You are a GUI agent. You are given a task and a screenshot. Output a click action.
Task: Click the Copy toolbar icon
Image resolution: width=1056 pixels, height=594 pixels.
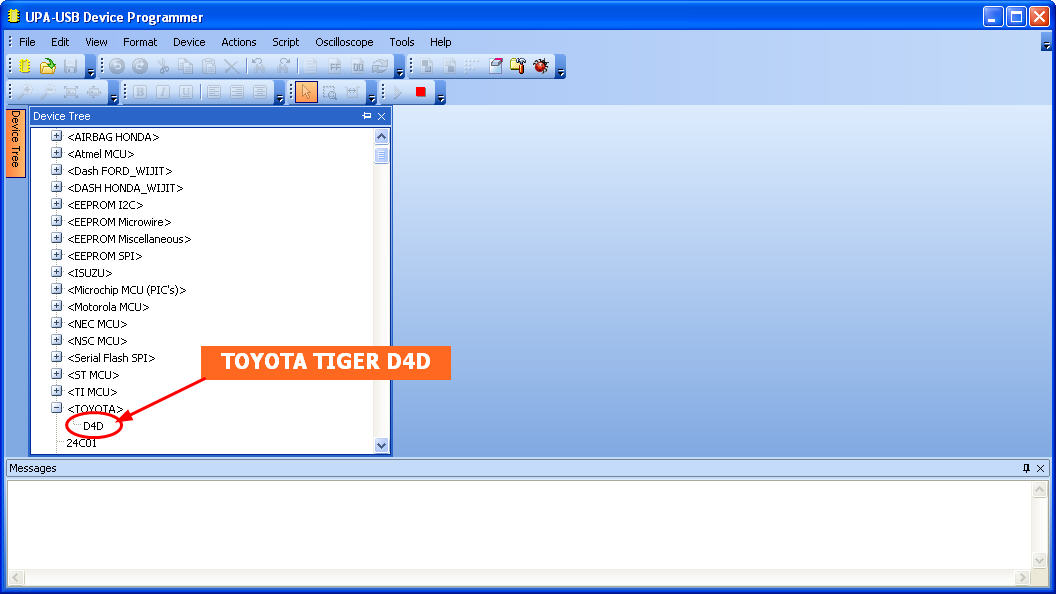click(x=185, y=66)
